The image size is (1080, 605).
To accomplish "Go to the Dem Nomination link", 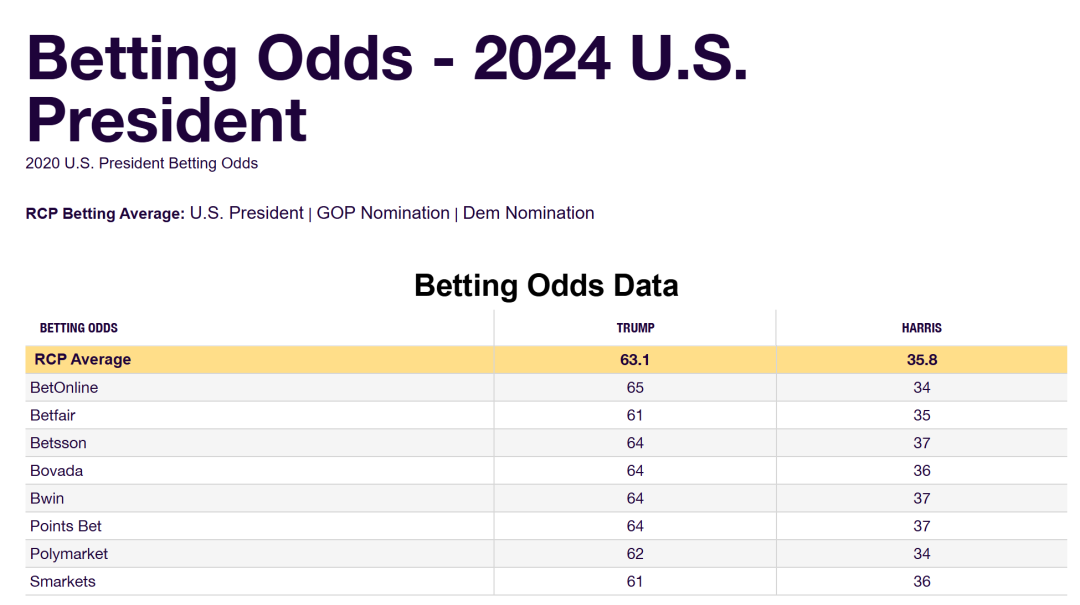I will coord(528,213).
